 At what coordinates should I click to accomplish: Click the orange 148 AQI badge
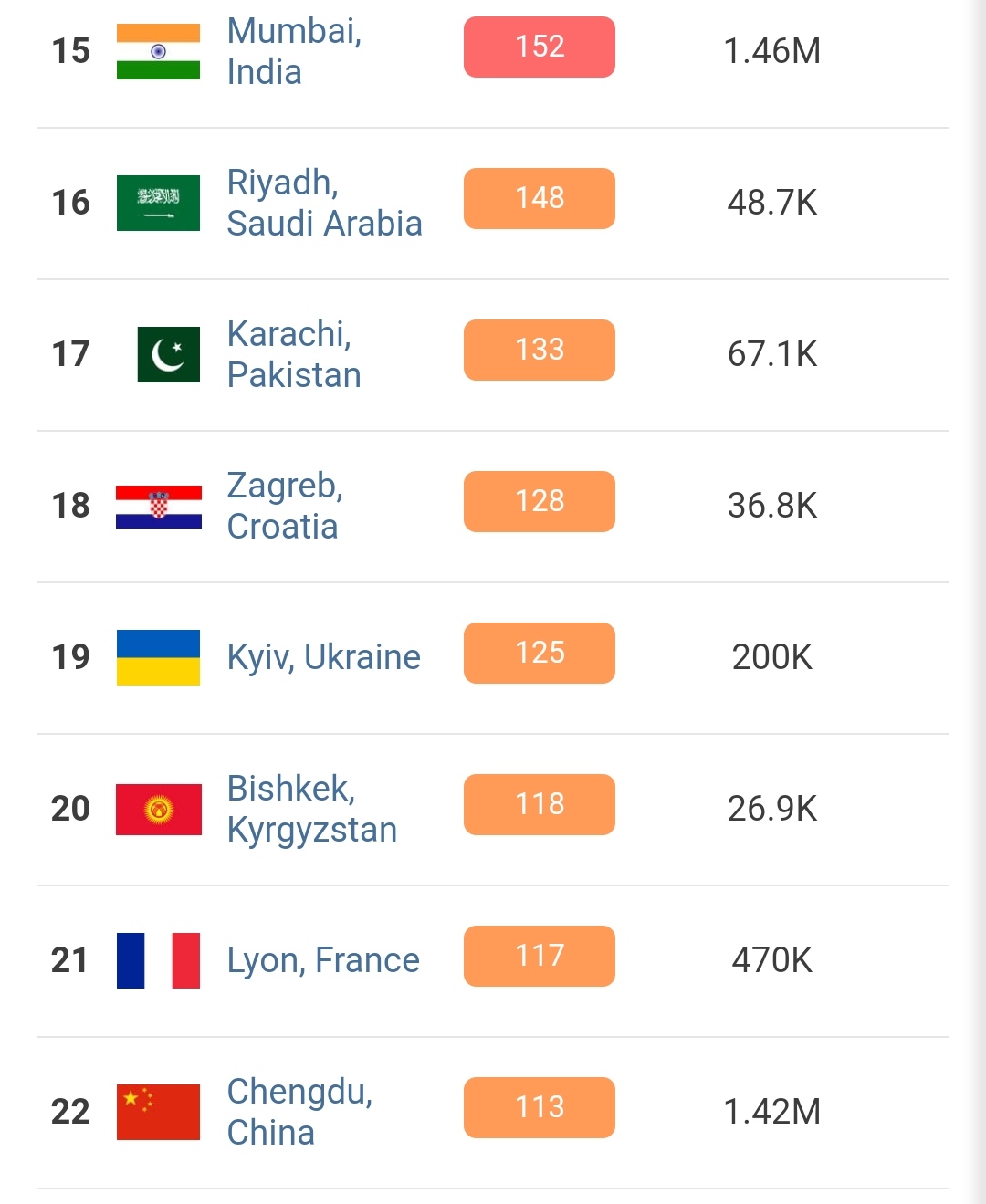pos(540,198)
